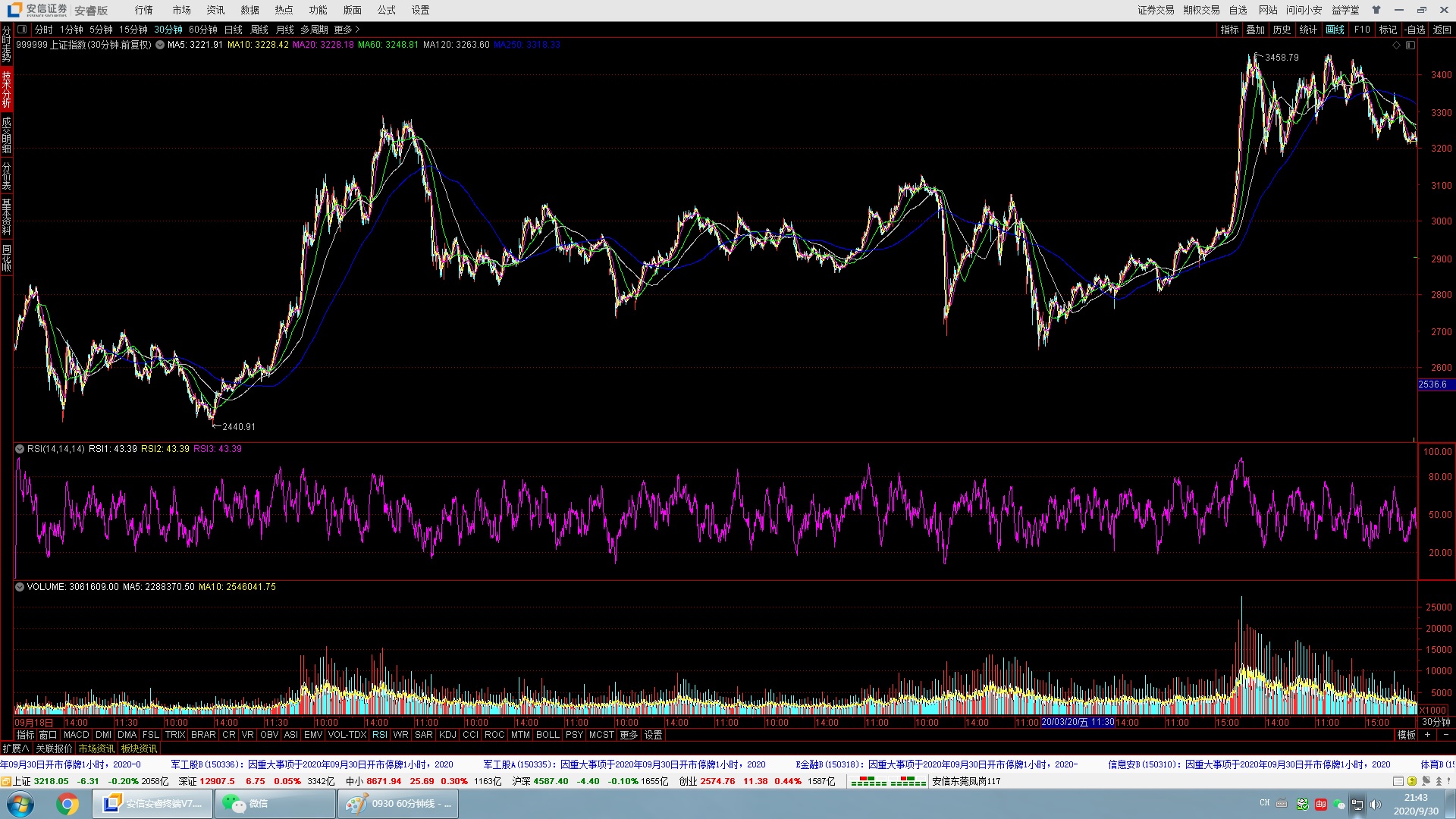Image resolution: width=1456 pixels, height=819 pixels.
Task: Click the yellow badge icon in status bar
Action: (1412, 781)
